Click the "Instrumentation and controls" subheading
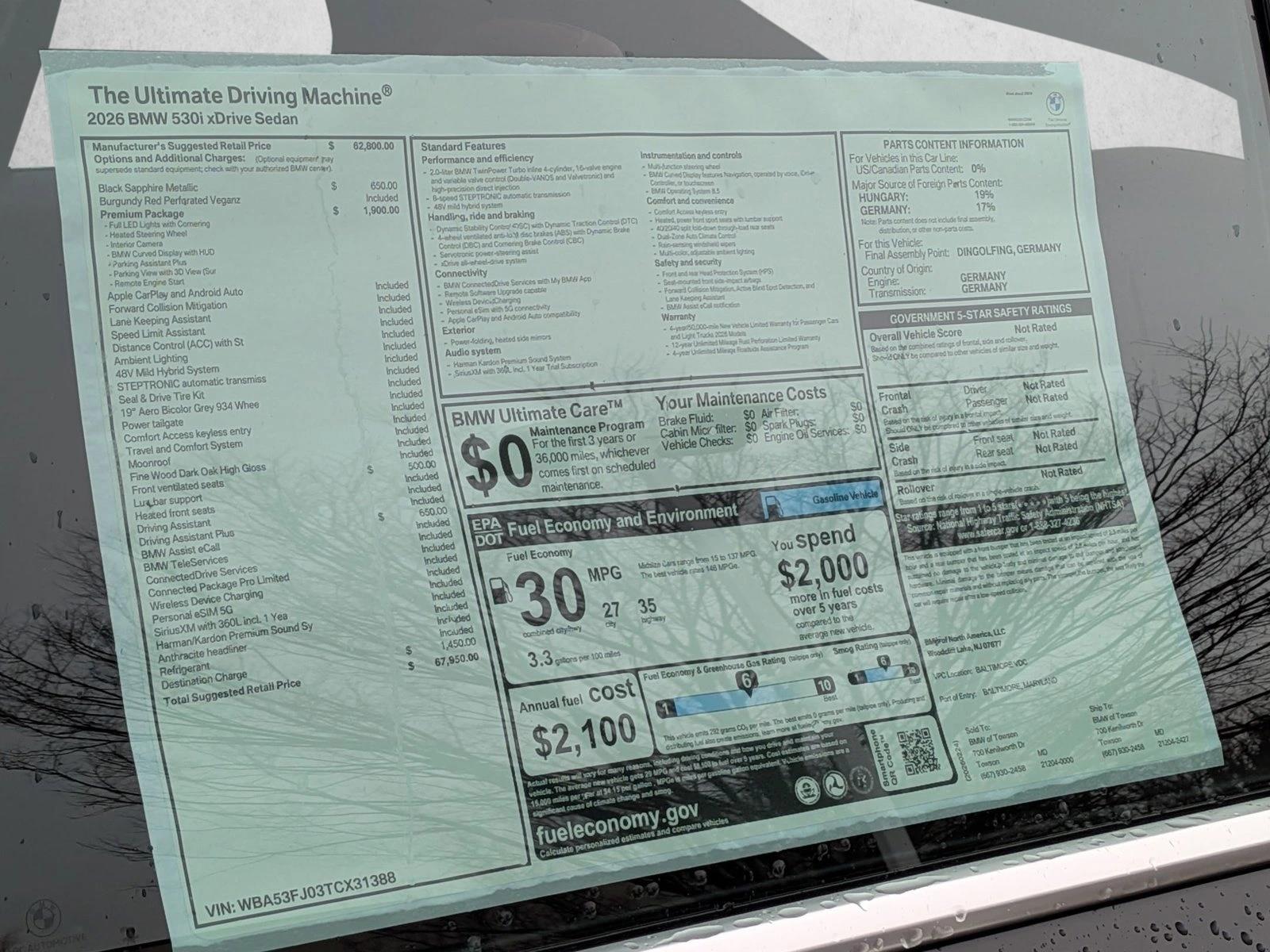The height and width of the screenshot is (952, 1270). point(691,155)
